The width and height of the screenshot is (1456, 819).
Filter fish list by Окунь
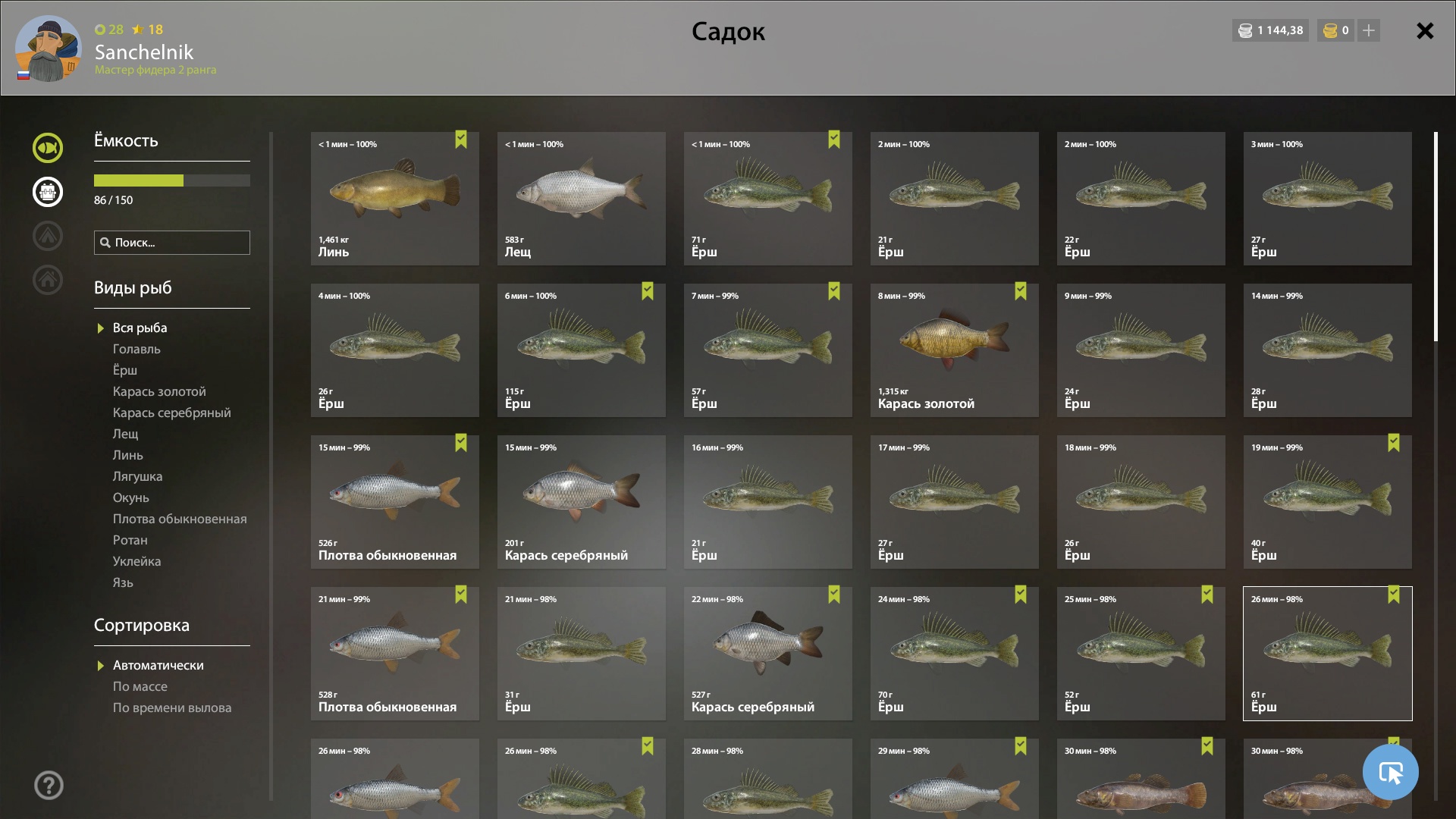pos(130,497)
